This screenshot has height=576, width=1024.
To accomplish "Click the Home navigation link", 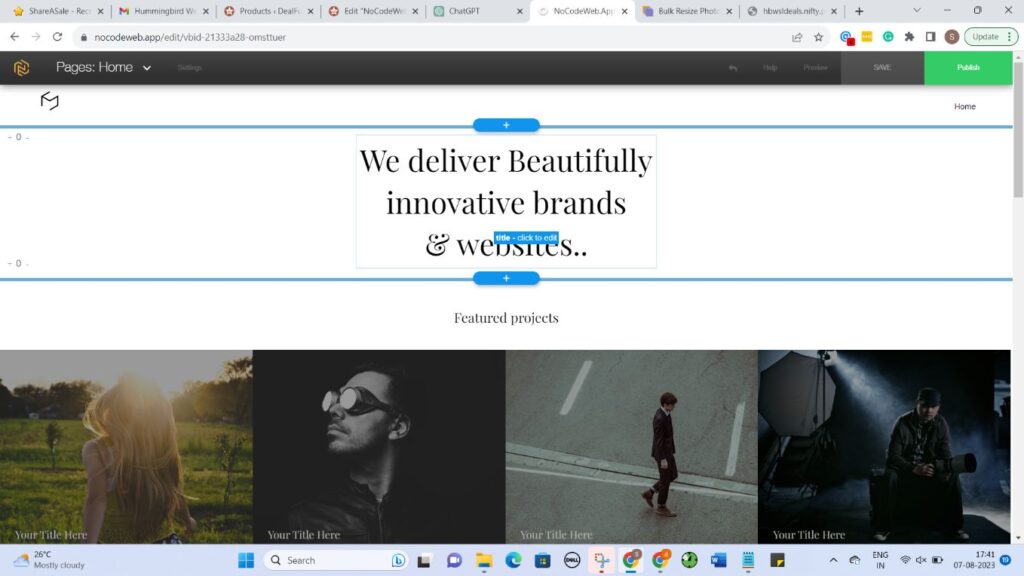I will (x=964, y=106).
